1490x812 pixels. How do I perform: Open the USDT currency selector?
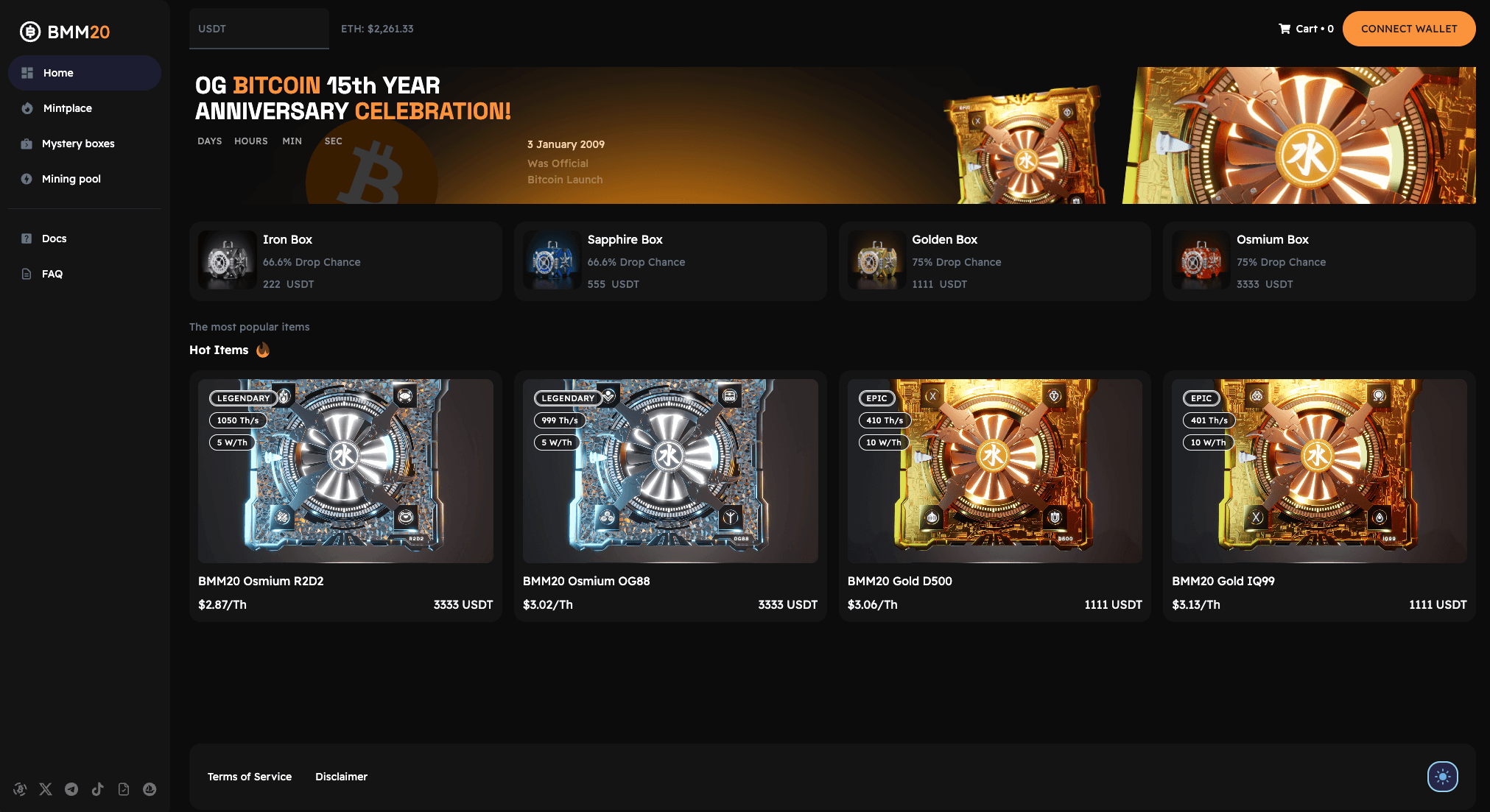[x=259, y=29]
